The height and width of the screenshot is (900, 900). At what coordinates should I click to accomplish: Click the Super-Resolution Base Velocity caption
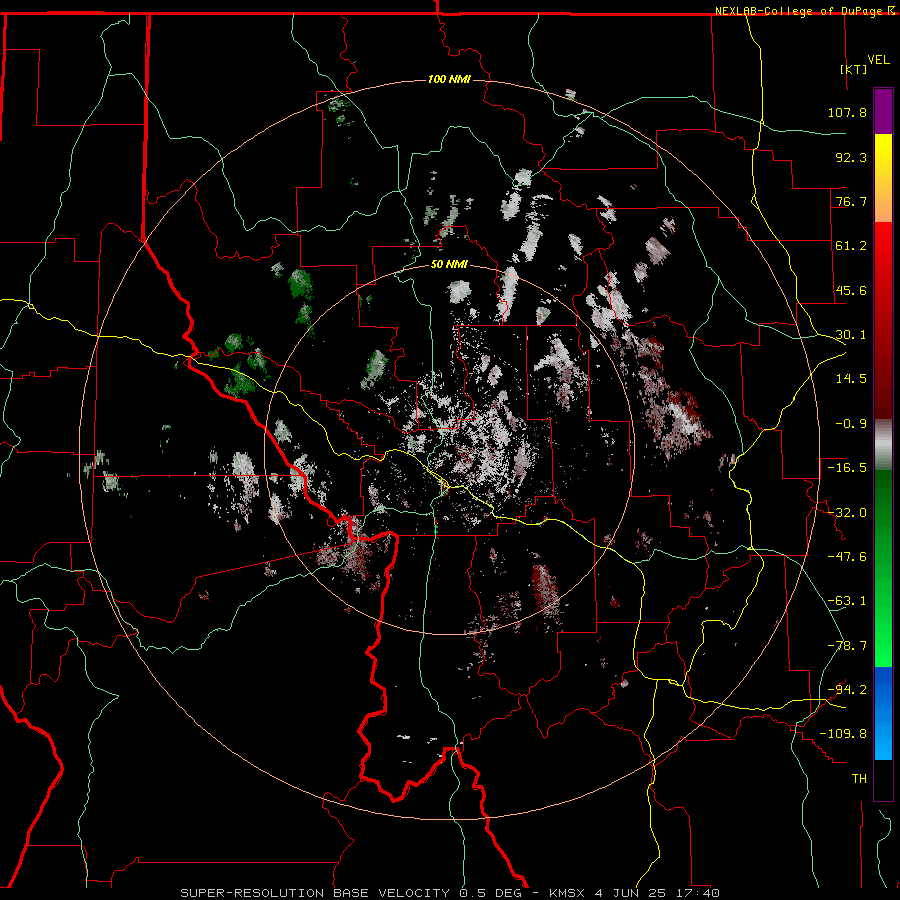(449, 893)
